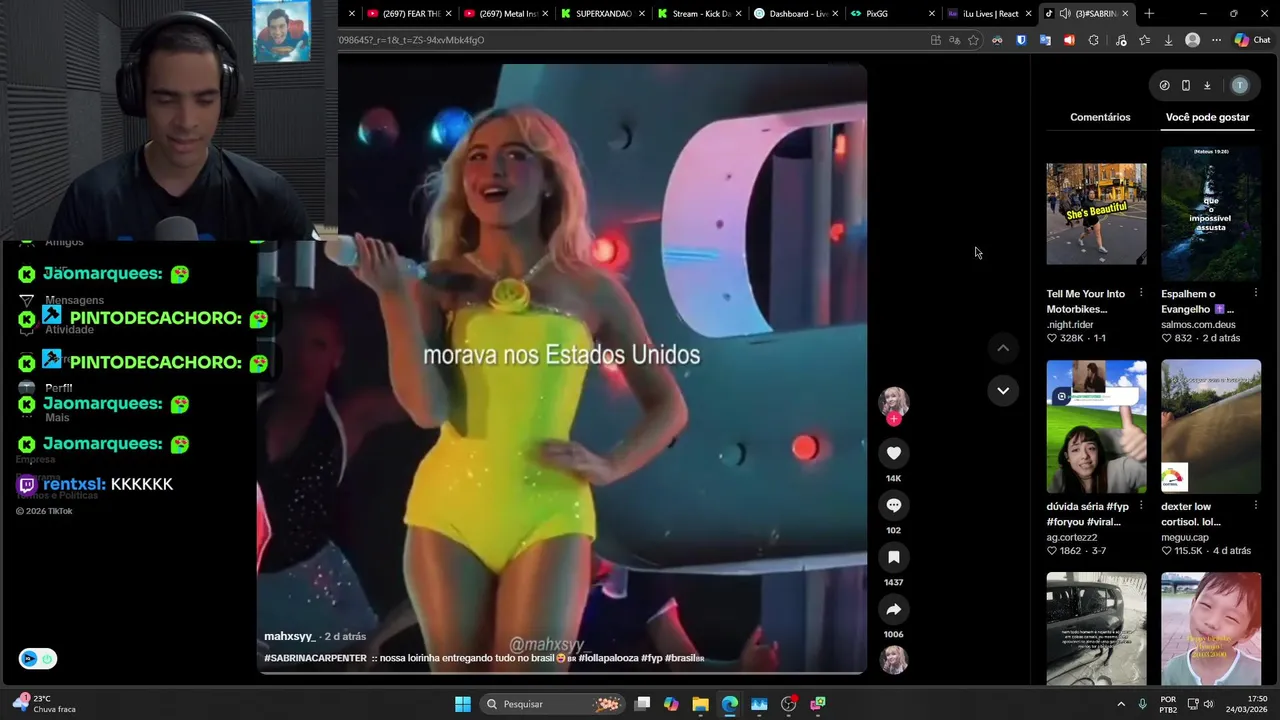Open the clock showing 17:50
Viewport: 1280px width, 720px height.
pos(1247,704)
